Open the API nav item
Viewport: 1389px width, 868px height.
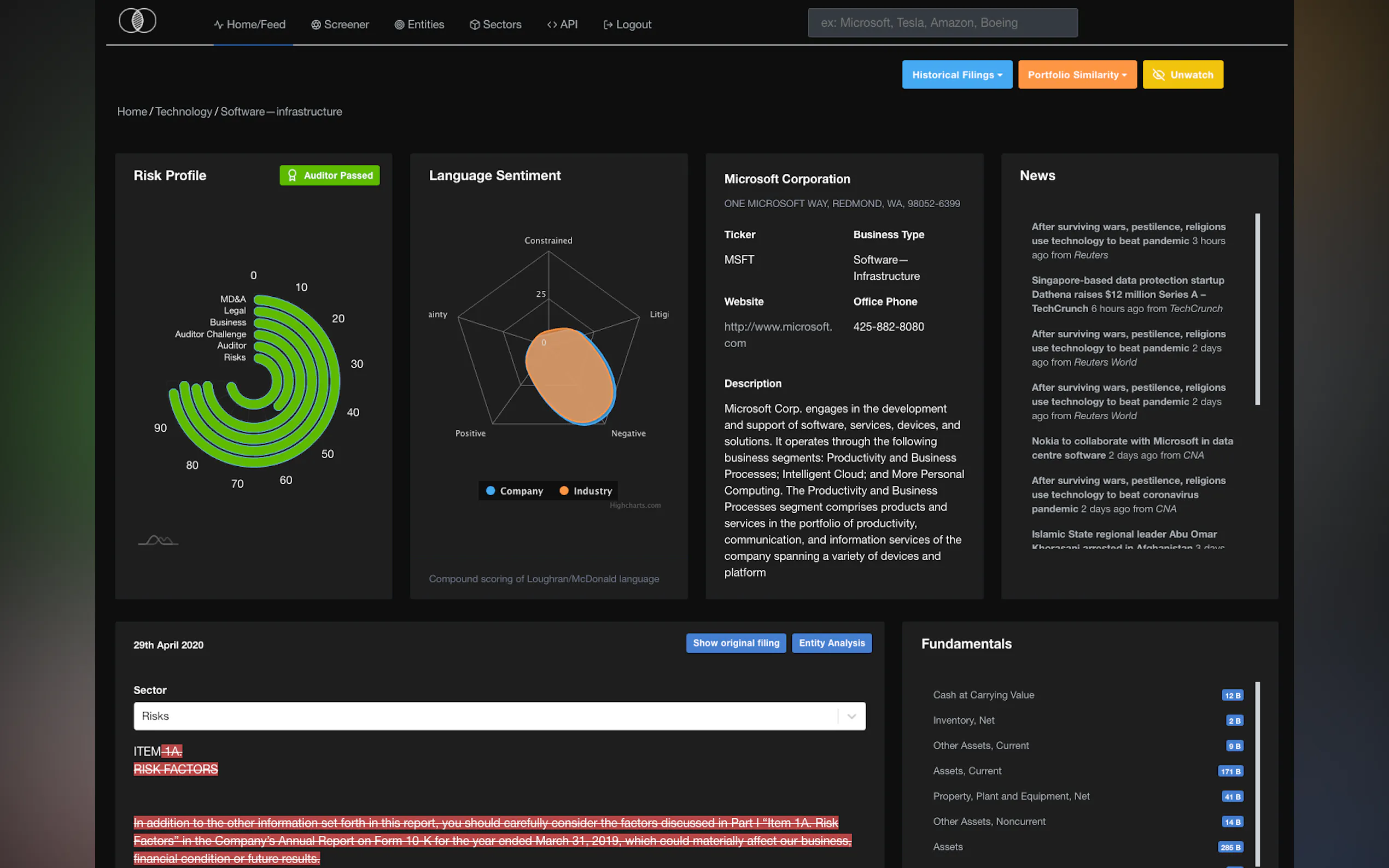coord(562,24)
